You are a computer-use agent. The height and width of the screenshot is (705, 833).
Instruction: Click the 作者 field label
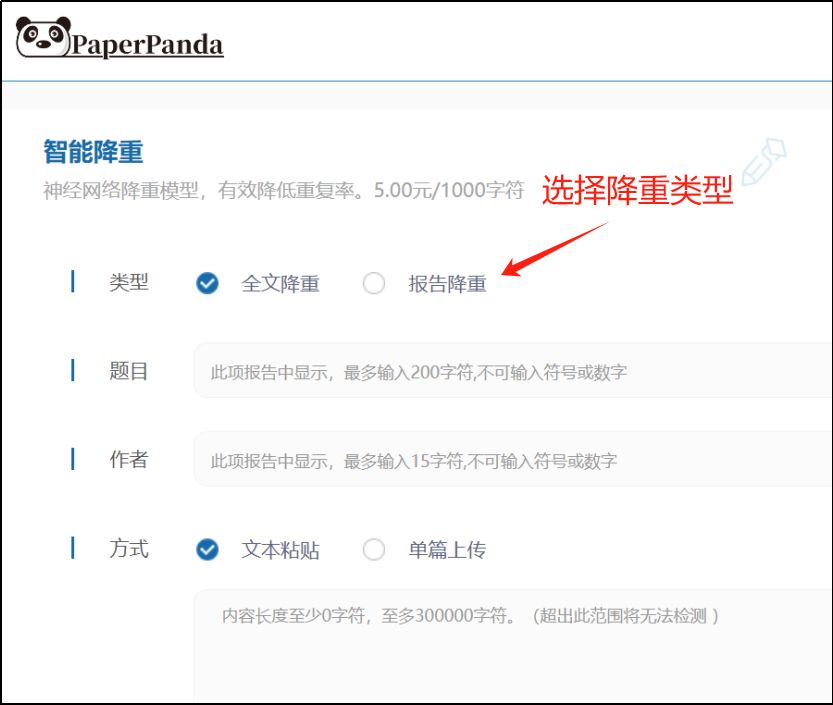(x=129, y=460)
